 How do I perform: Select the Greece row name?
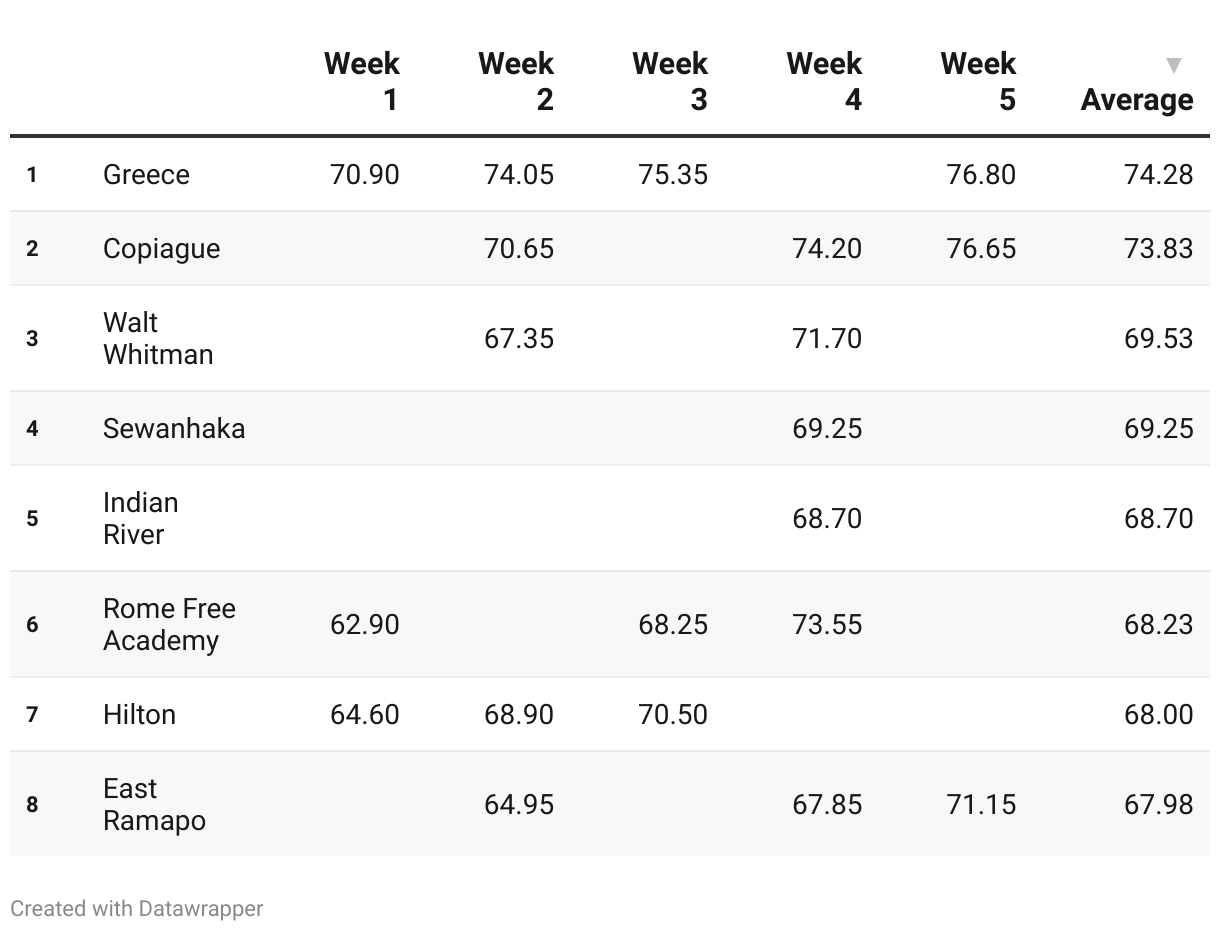coord(146,174)
